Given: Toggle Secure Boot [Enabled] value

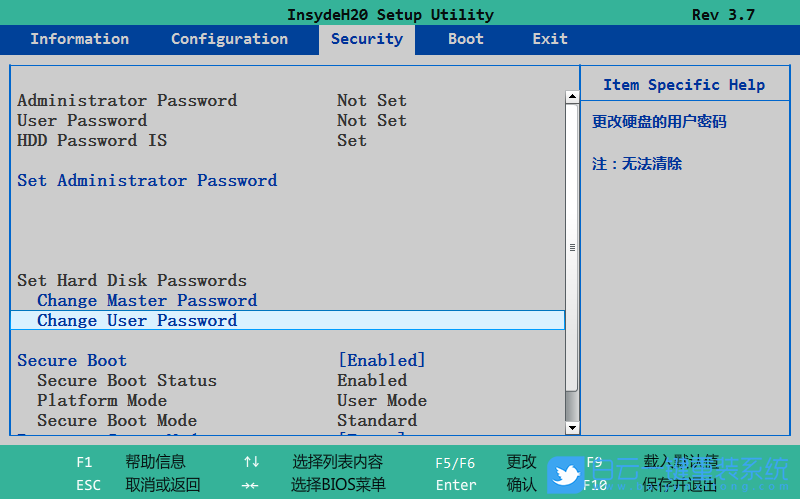Looking at the screenshot, I should [x=381, y=360].
